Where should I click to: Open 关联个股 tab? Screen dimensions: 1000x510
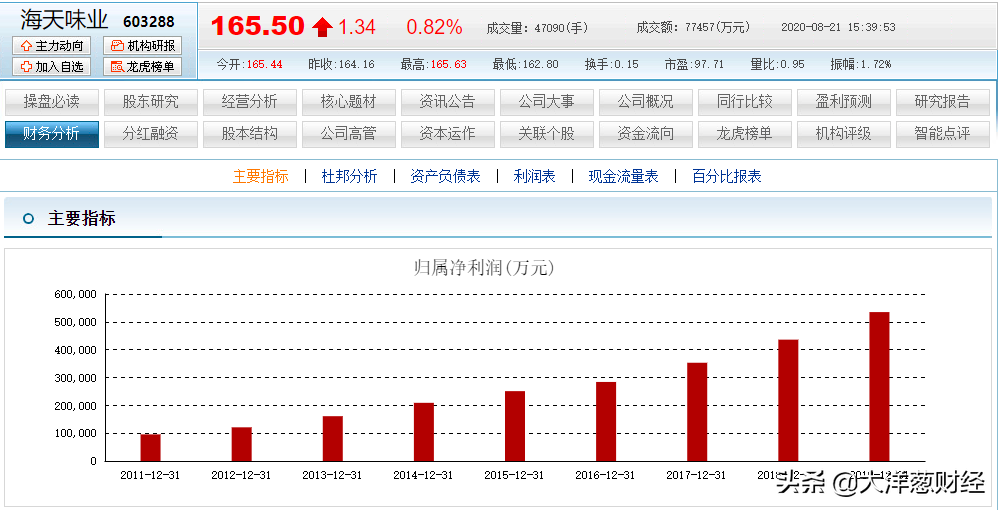pyautogui.click(x=547, y=134)
